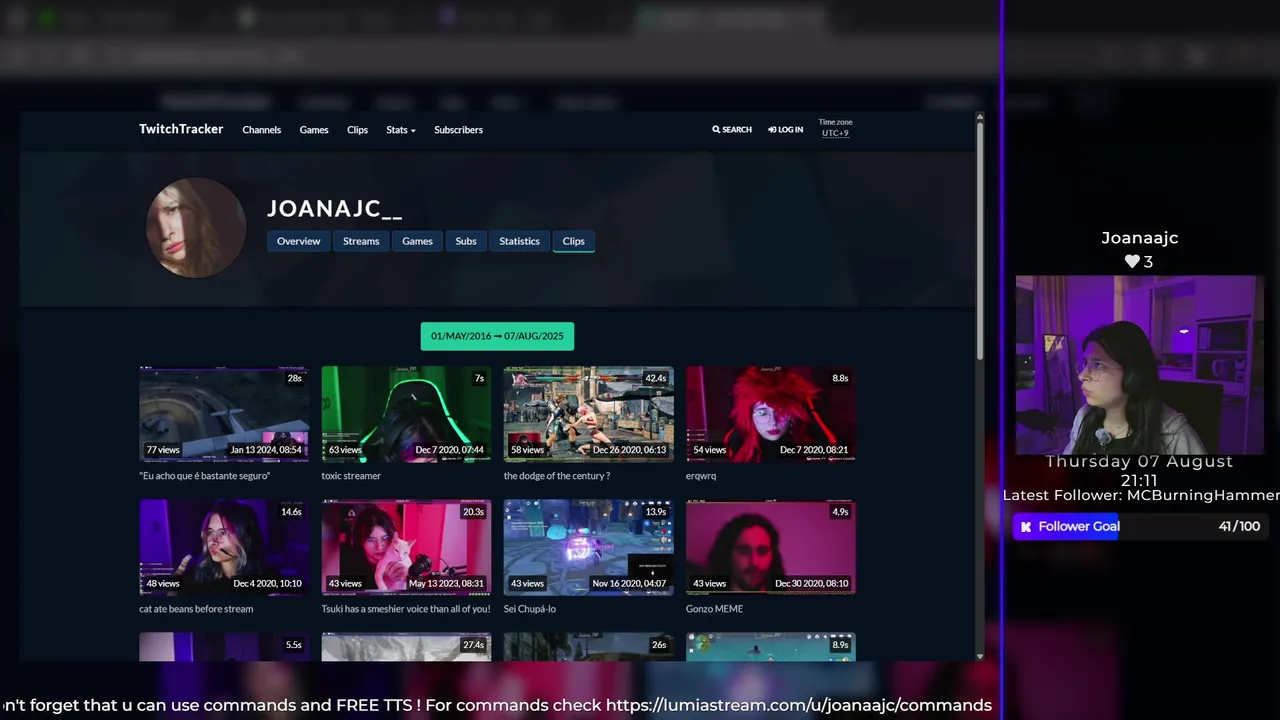Click the lumiastream.com commands URL in ticker
This screenshot has height=720, width=1280.
799,705
